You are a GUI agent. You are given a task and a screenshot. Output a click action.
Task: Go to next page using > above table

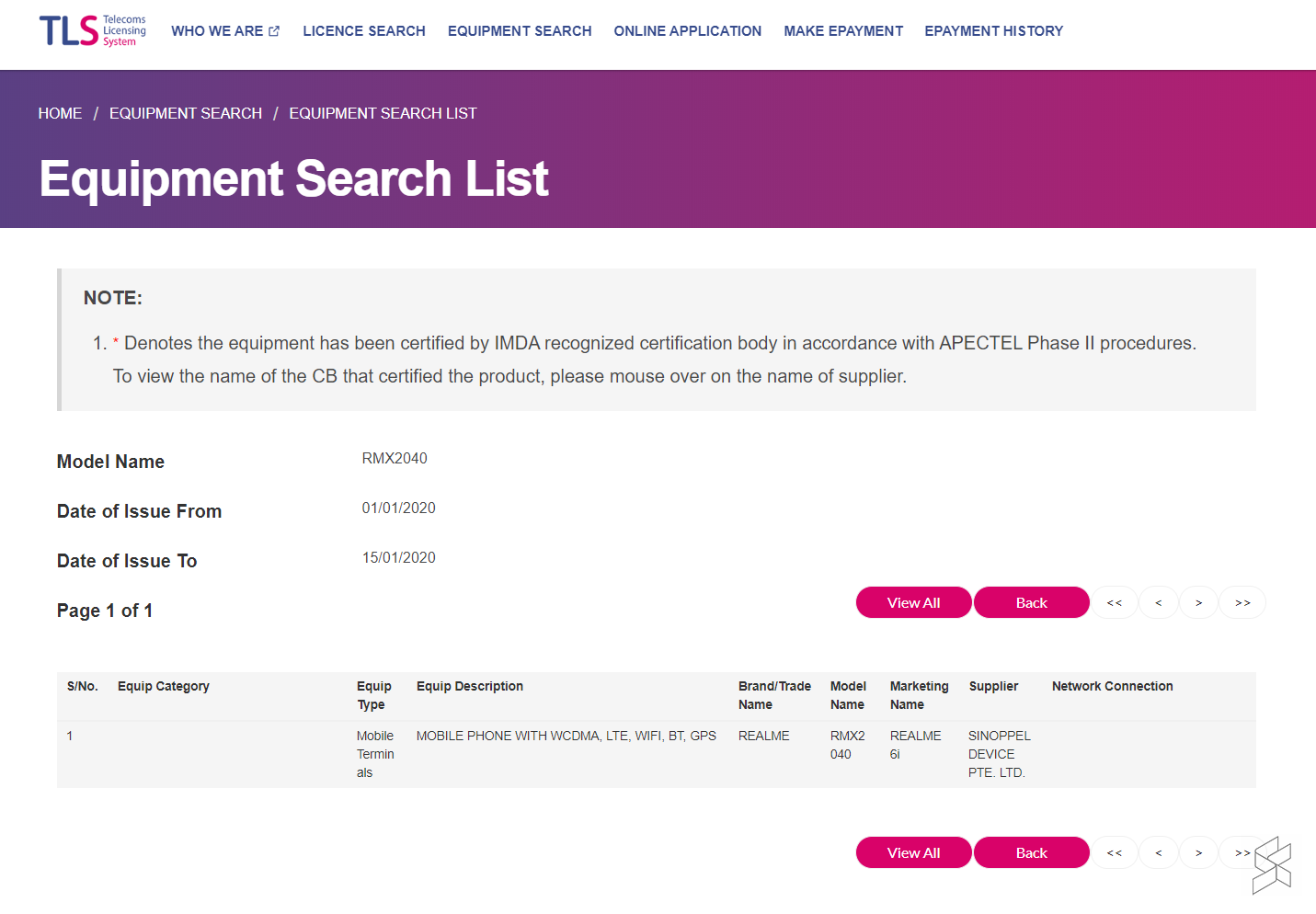pyautogui.click(x=1199, y=603)
